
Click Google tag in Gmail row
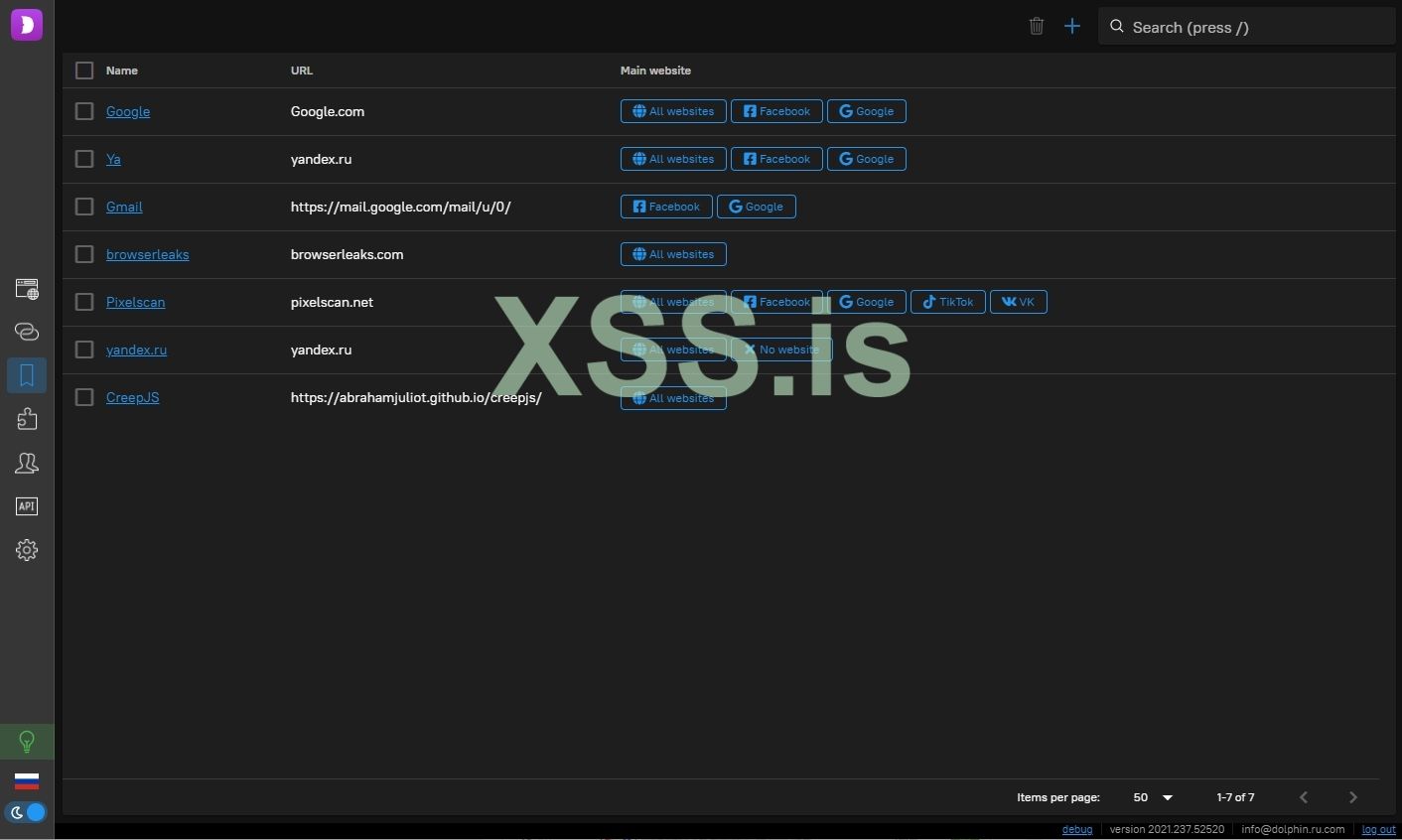[757, 207]
